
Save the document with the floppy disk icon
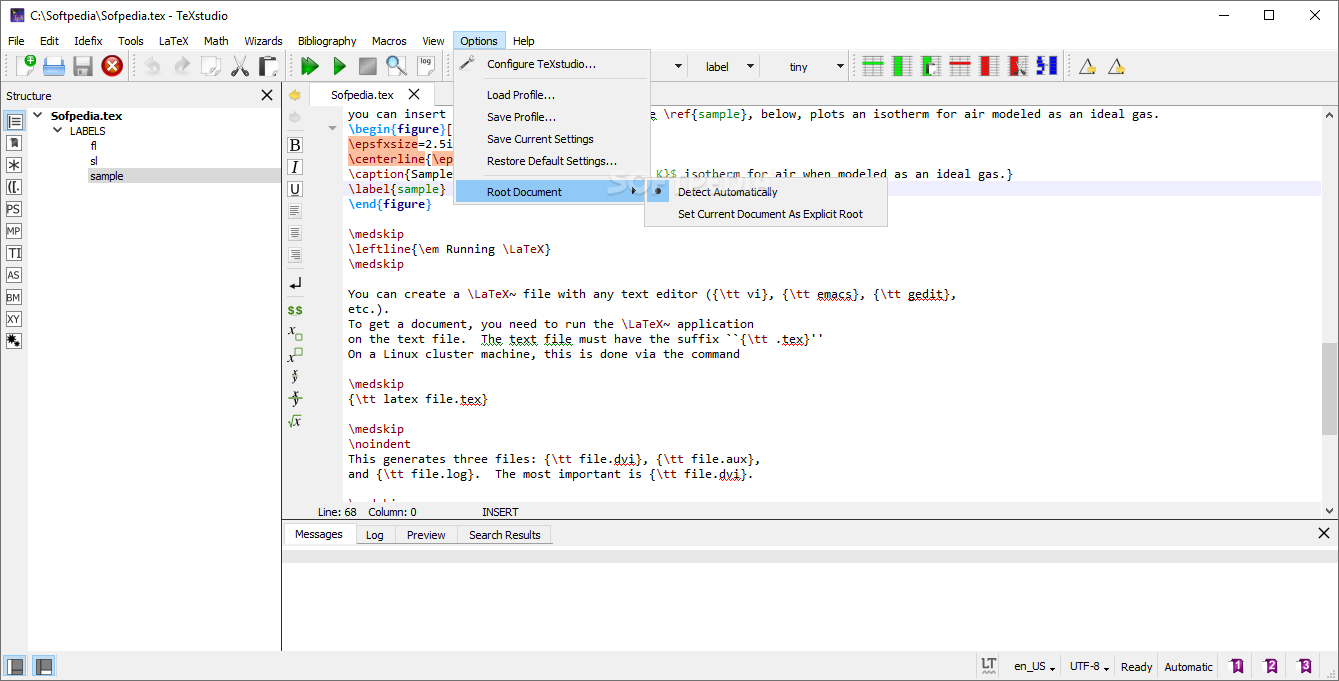pyautogui.click(x=83, y=66)
